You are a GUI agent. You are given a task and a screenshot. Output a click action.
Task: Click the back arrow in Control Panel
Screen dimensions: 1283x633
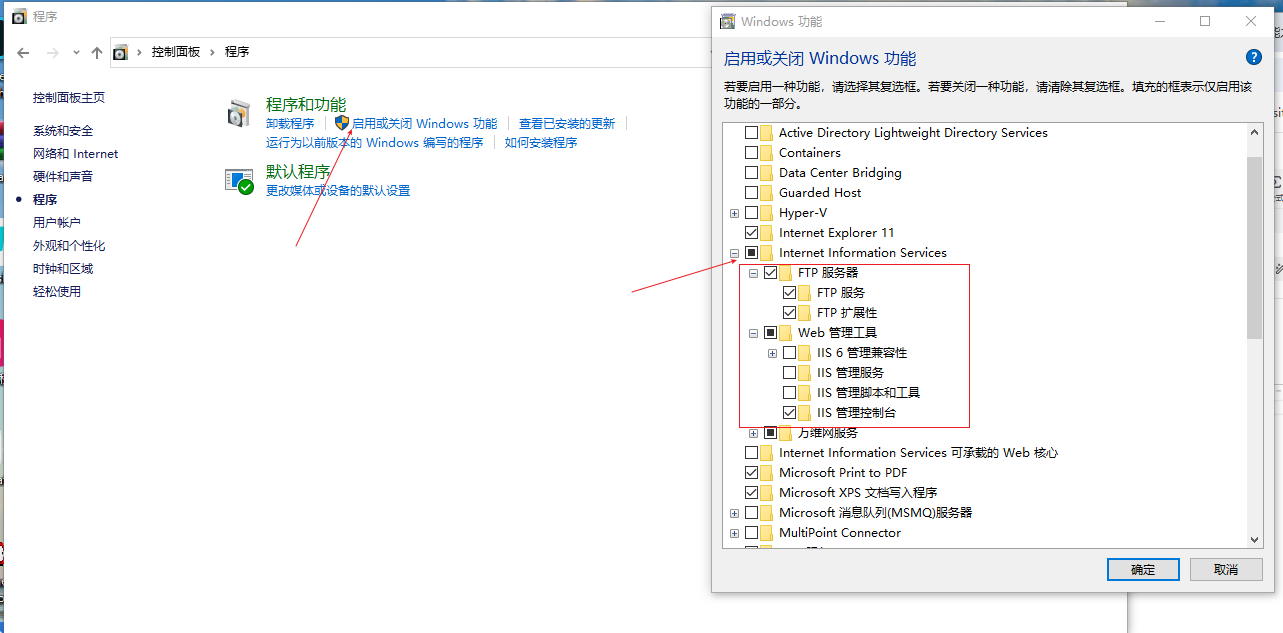(23, 52)
